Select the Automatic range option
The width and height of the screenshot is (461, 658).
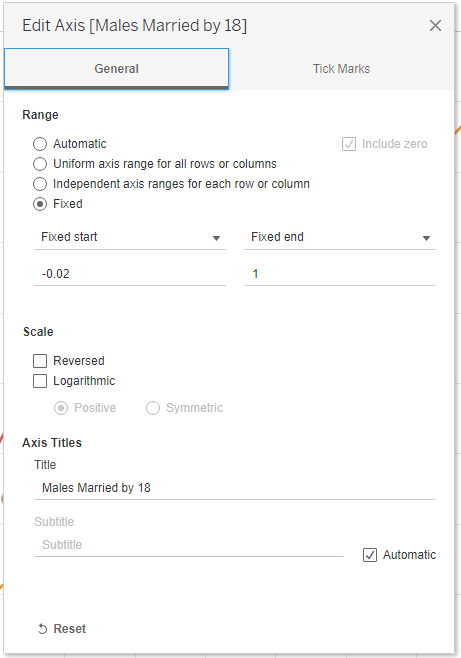click(40, 144)
